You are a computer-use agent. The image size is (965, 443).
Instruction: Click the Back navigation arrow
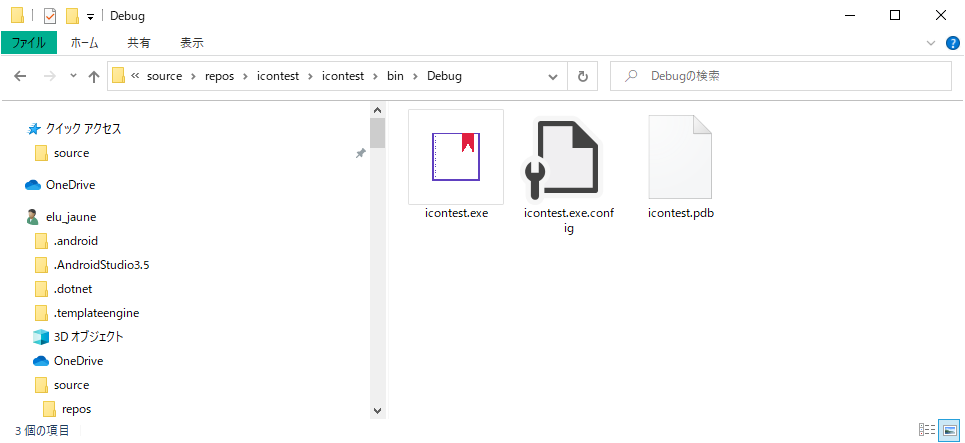pyautogui.click(x=20, y=76)
